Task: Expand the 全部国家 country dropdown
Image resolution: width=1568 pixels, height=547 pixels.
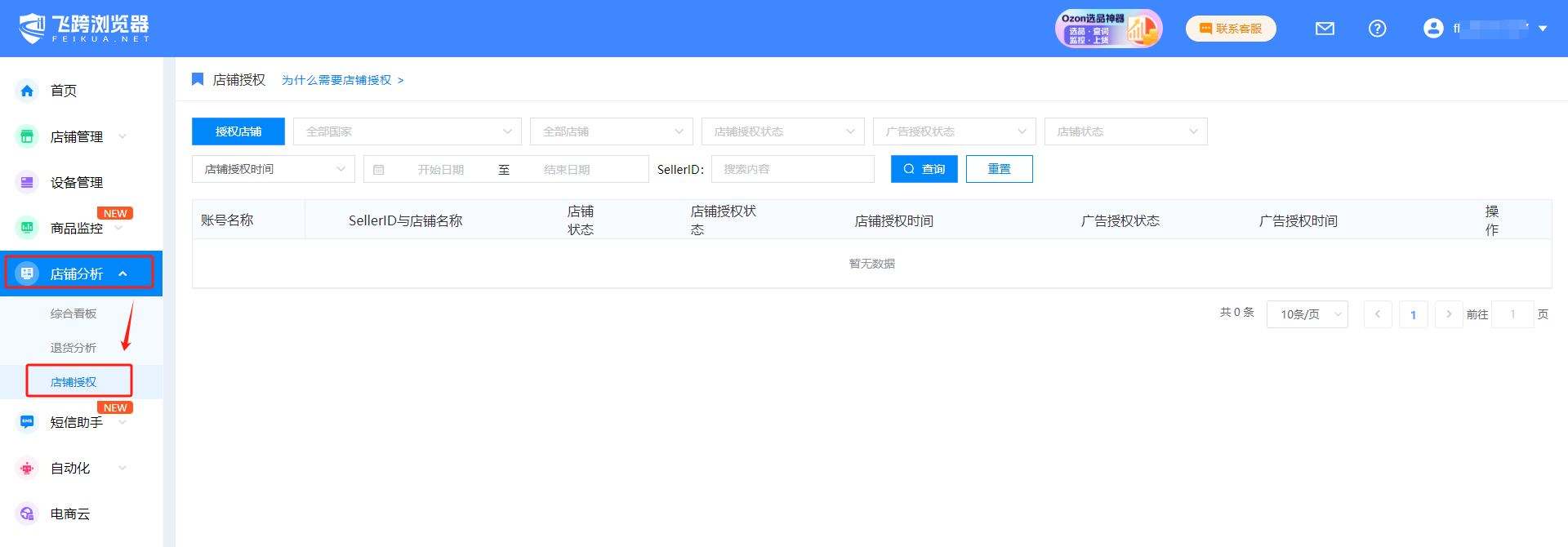Action: (x=407, y=131)
